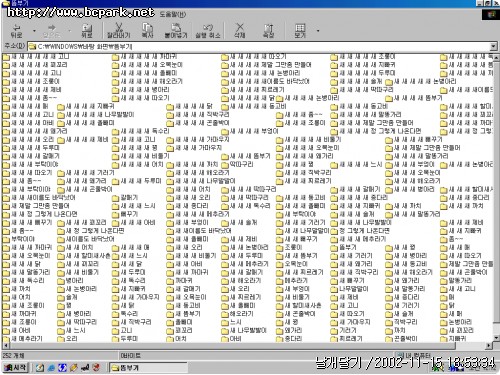Select the 꾀꼬리 folder

click(x=180, y=330)
